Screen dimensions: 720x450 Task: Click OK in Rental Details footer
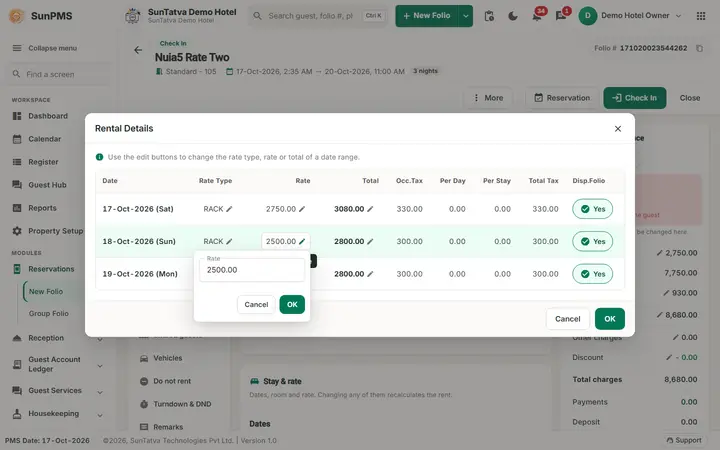609,319
